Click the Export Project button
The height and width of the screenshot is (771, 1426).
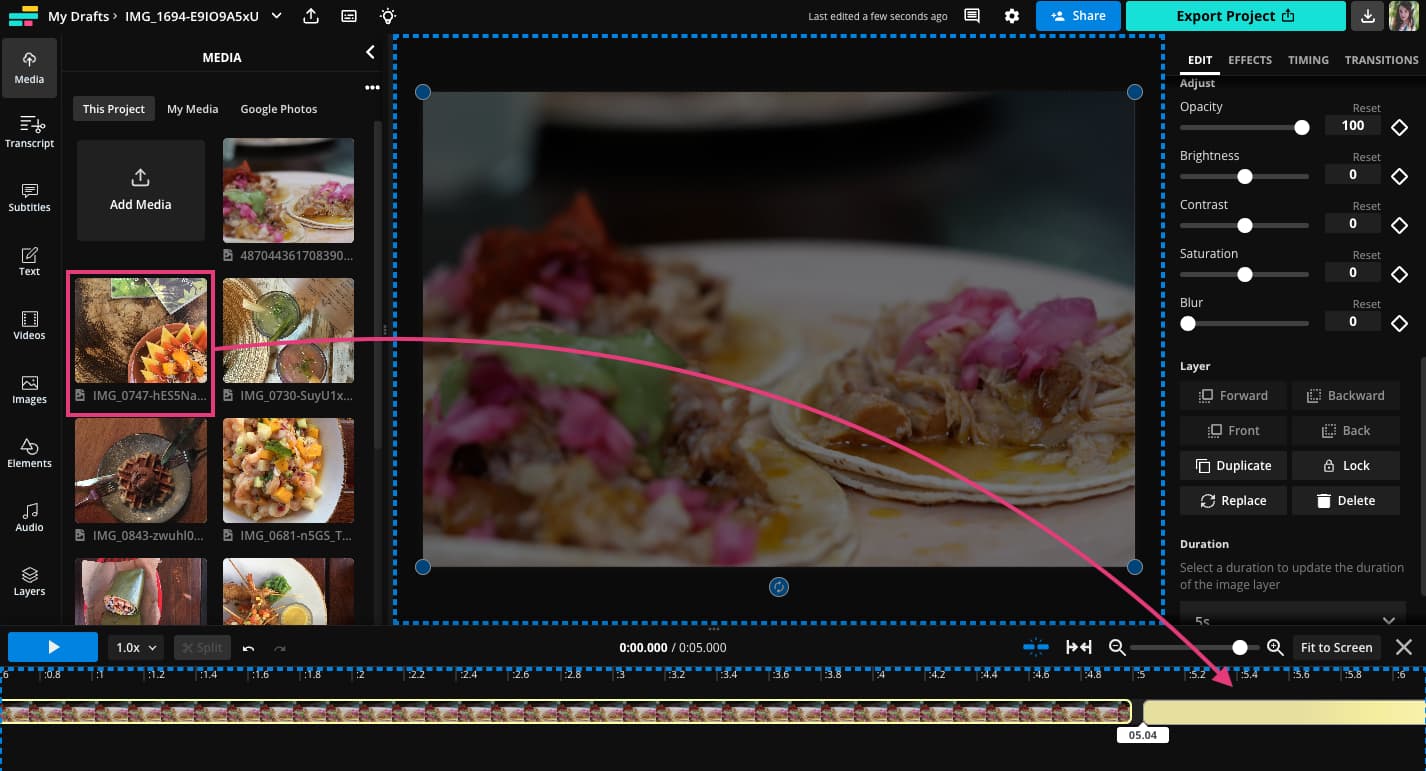click(x=1235, y=16)
